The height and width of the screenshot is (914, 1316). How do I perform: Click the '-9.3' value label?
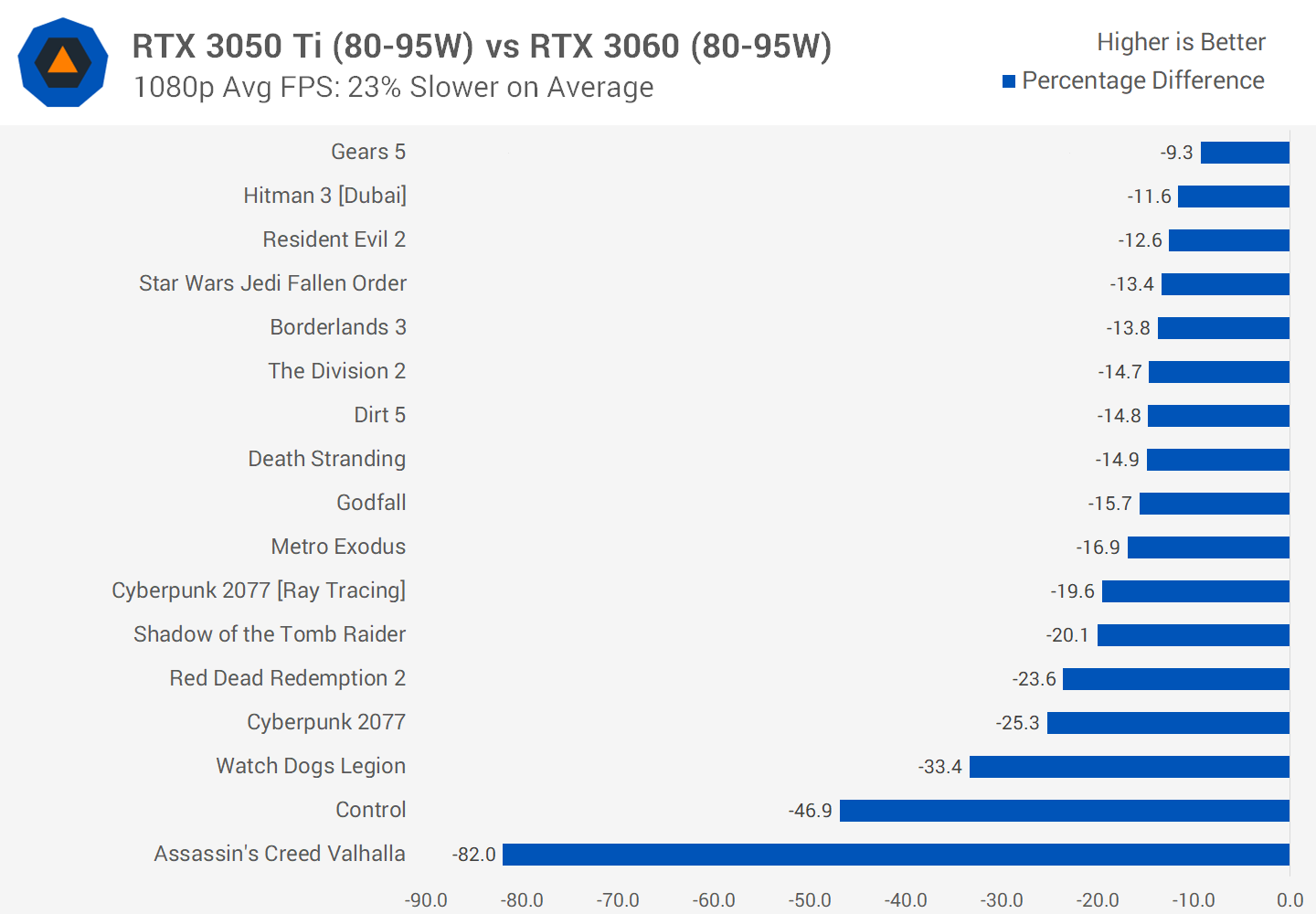tap(1177, 153)
